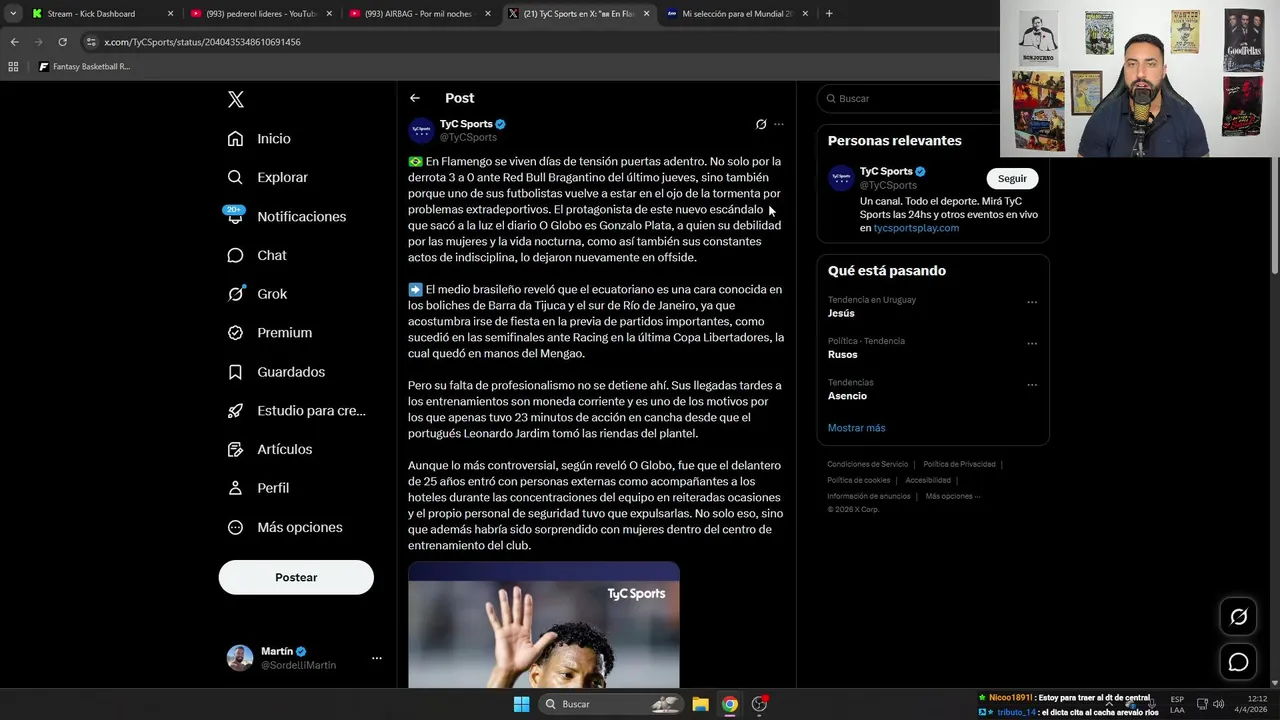Open TyC Sports in Personas relevantes
This screenshot has width=1280, height=720.
(886, 171)
